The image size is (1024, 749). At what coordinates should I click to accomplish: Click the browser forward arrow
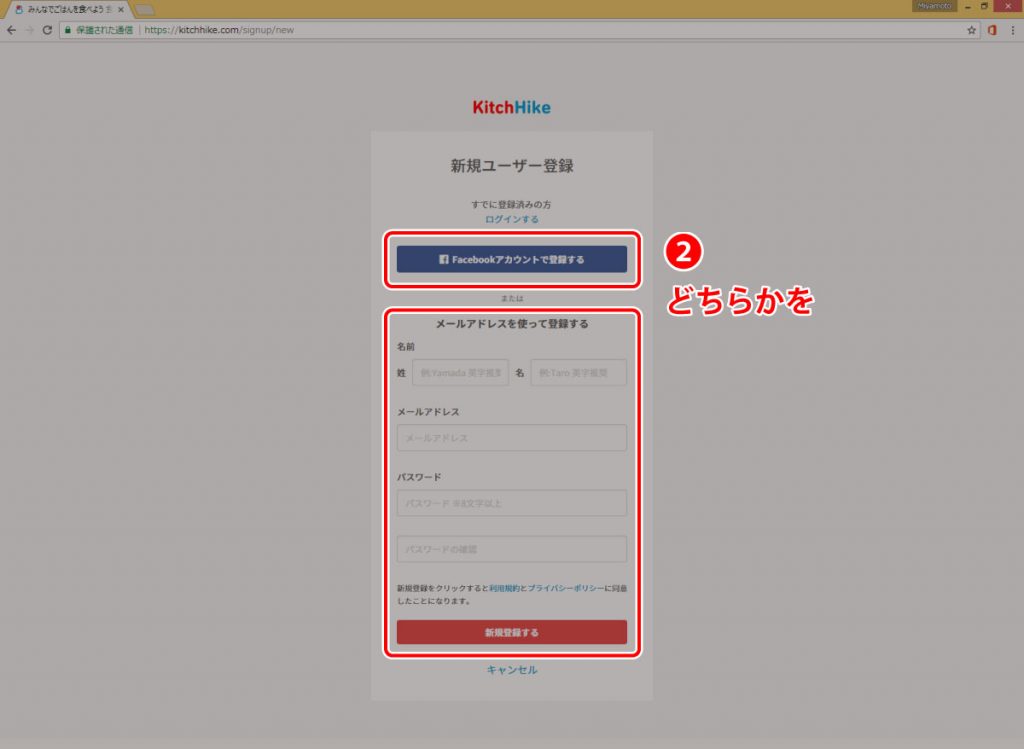(29, 30)
